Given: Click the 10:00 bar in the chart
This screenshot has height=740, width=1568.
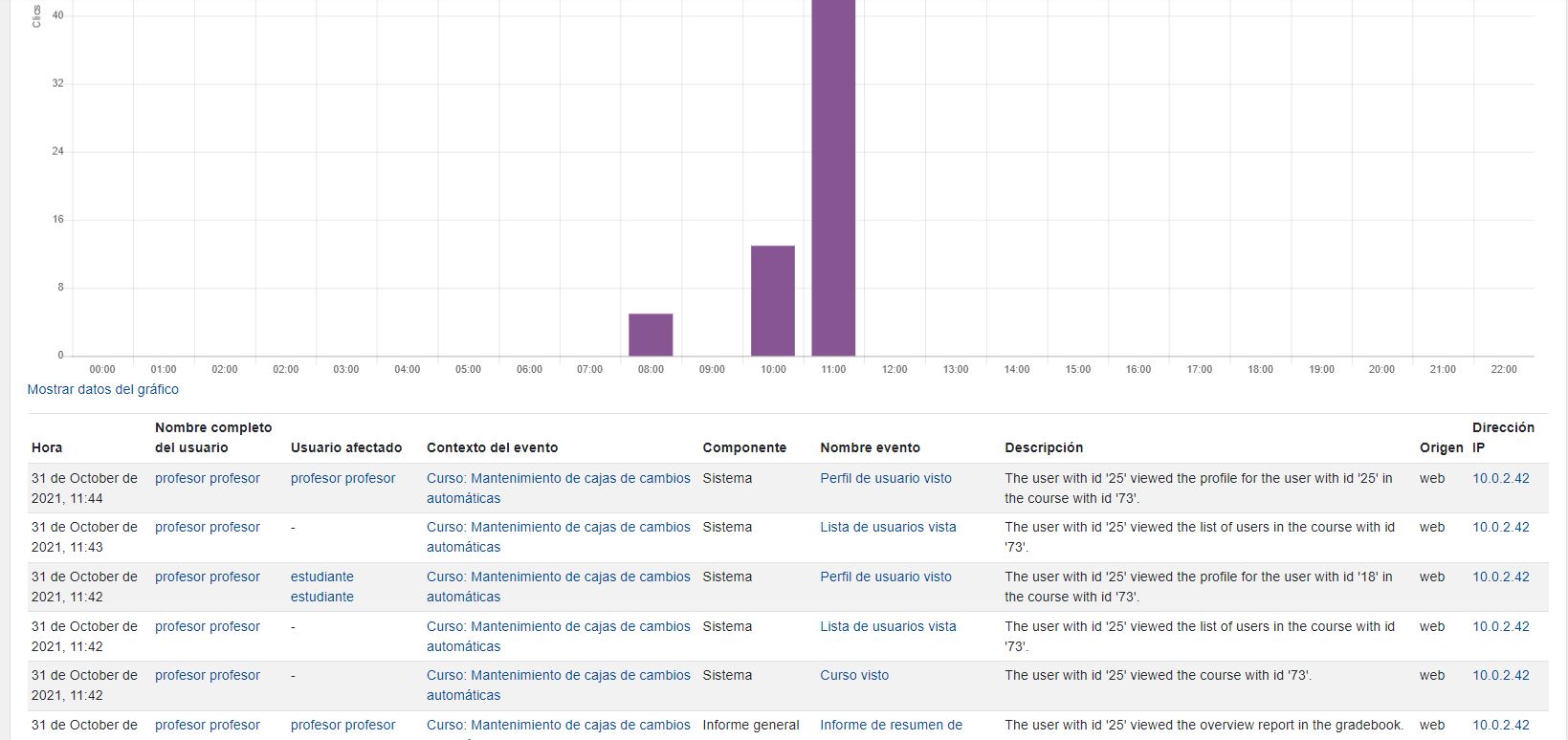Looking at the screenshot, I should 772,300.
